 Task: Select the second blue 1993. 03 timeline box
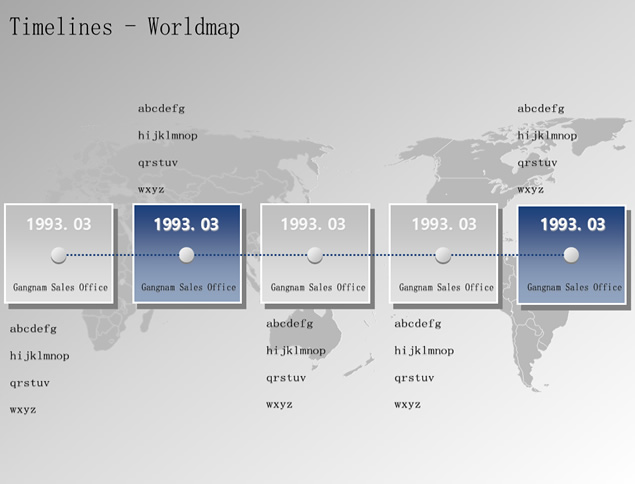coord(187,254)
